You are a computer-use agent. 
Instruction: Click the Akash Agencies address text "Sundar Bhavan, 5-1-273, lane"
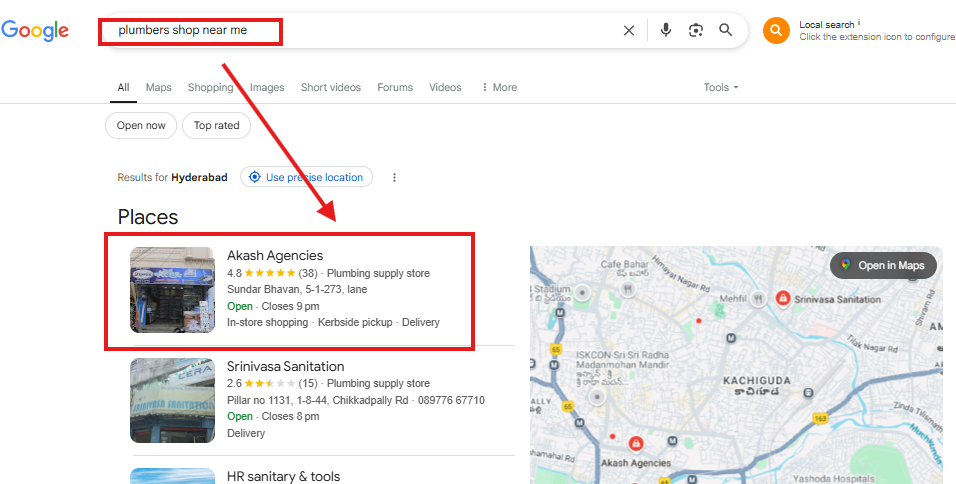(297, 290)
